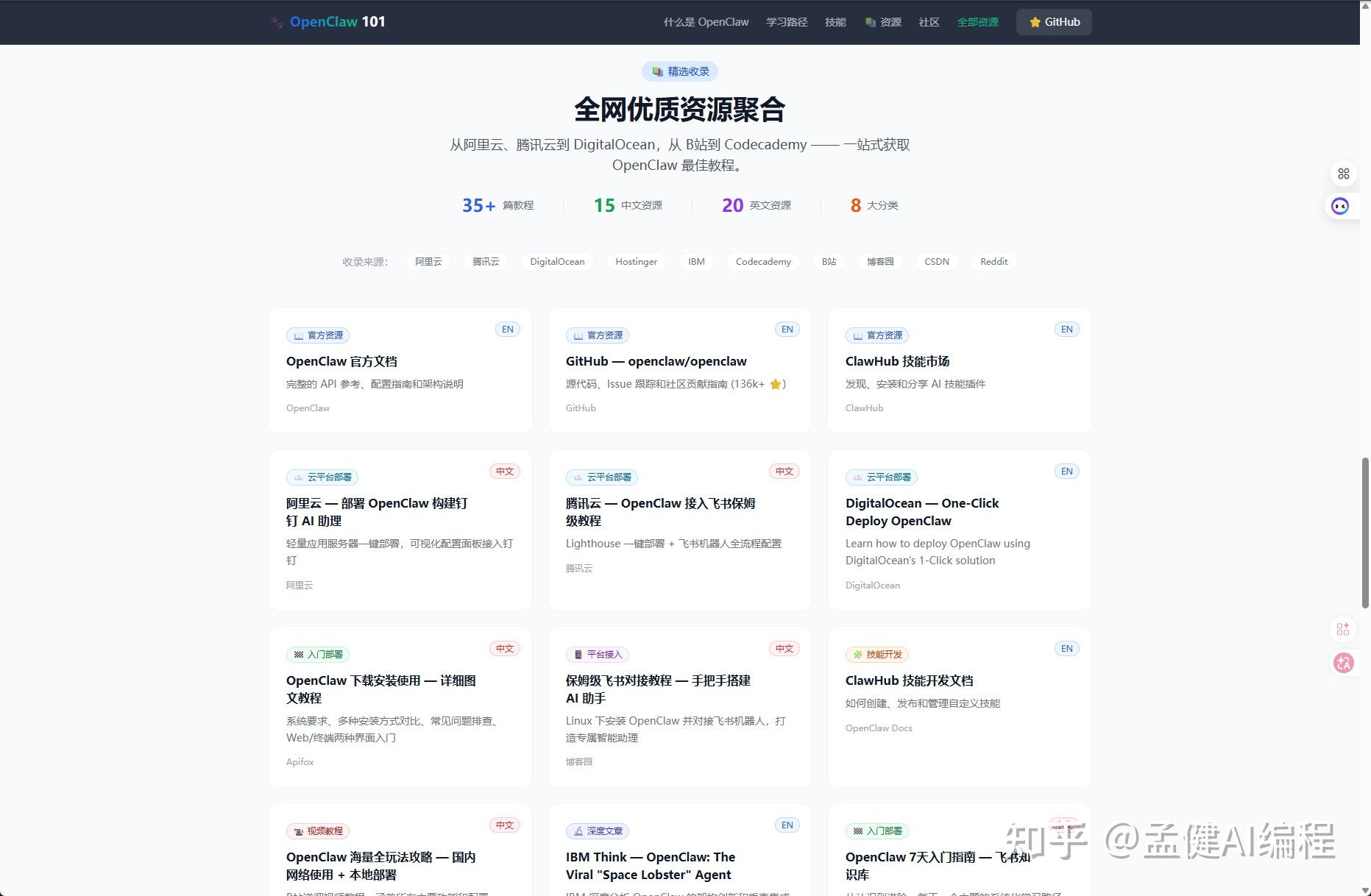Click 云平台部署 tag on 腾讯云 card
The width and height of the screenshot is (1371, 896).
(x=602, y=477)
